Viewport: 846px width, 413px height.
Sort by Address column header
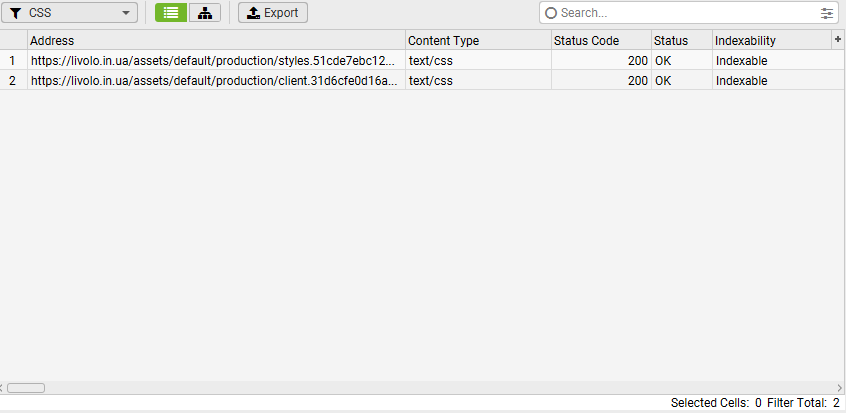pos(215,41)
